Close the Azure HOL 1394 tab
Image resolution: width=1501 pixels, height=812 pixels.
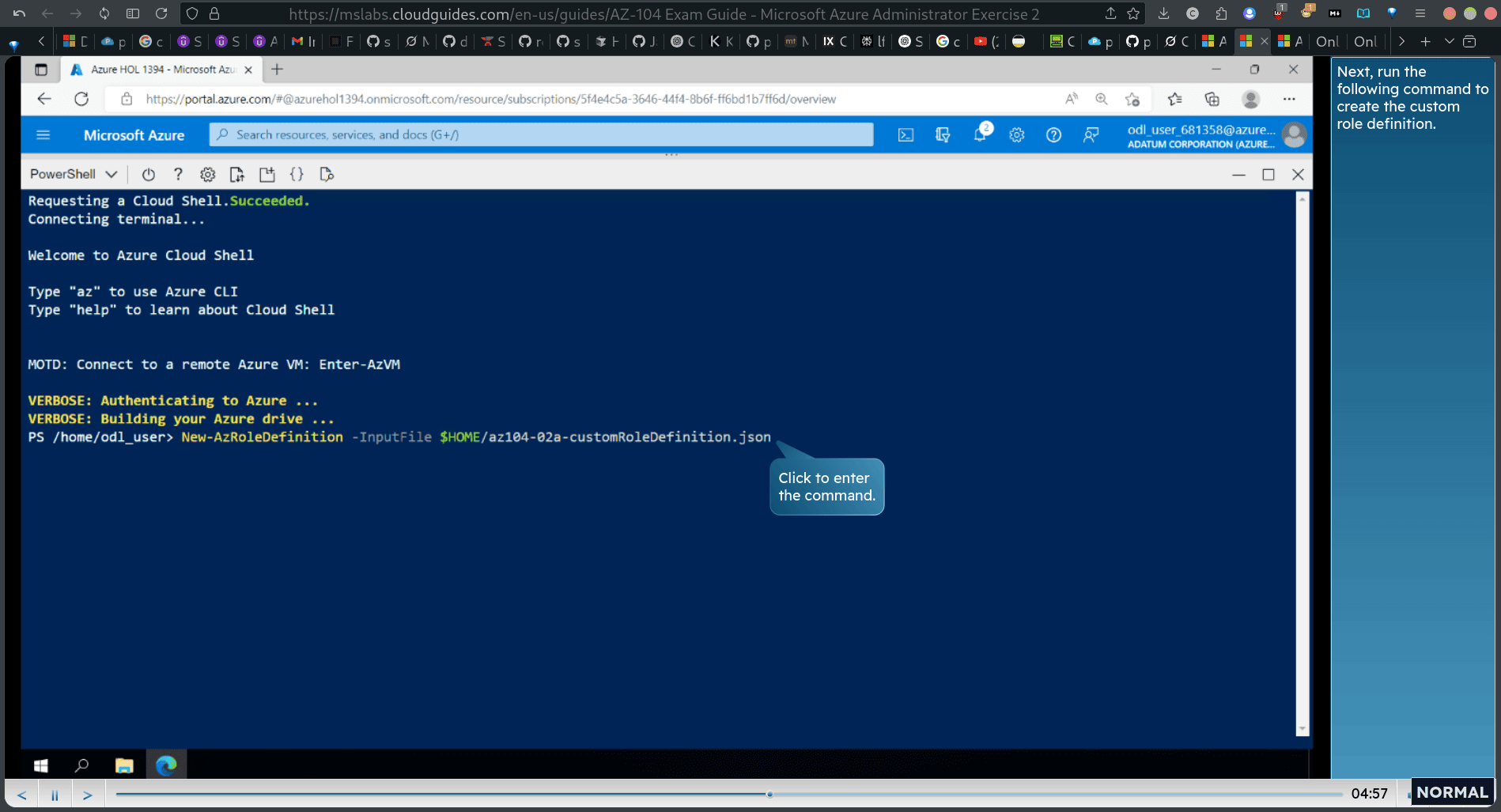click(248, 70)
